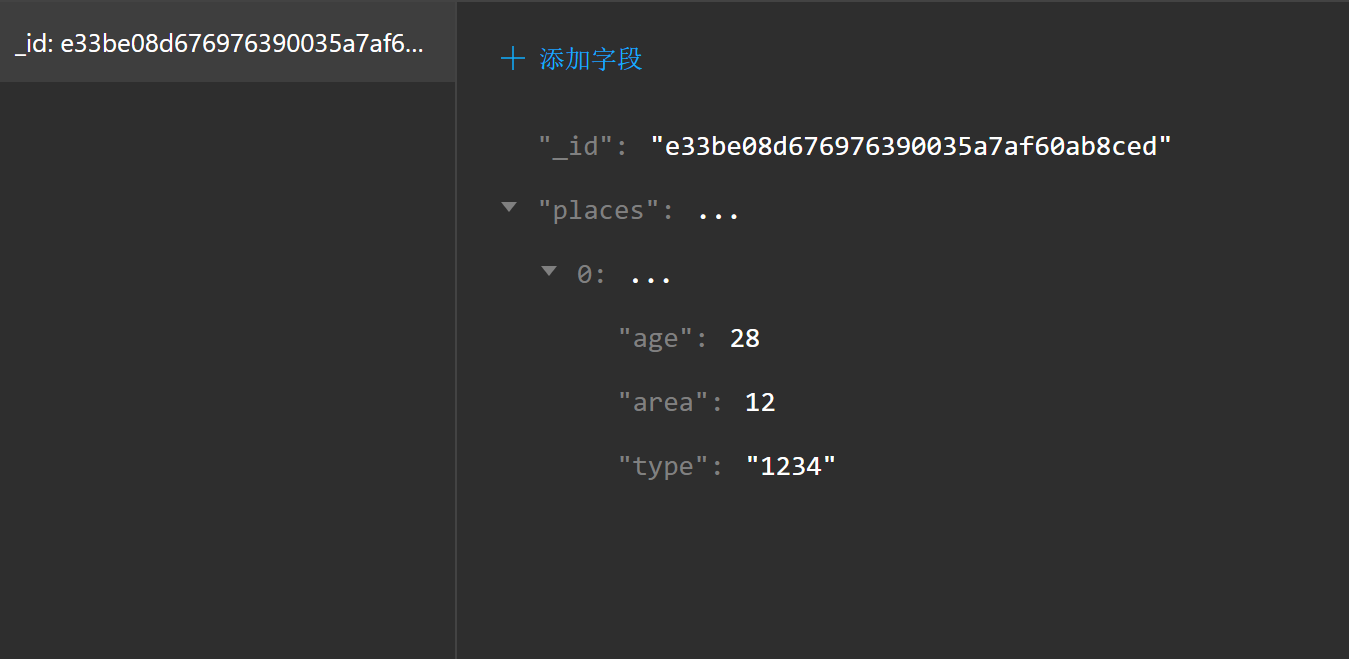Edit the age value 28
The height and width of the screenshot is (659, 1349).
click(745, 339)
